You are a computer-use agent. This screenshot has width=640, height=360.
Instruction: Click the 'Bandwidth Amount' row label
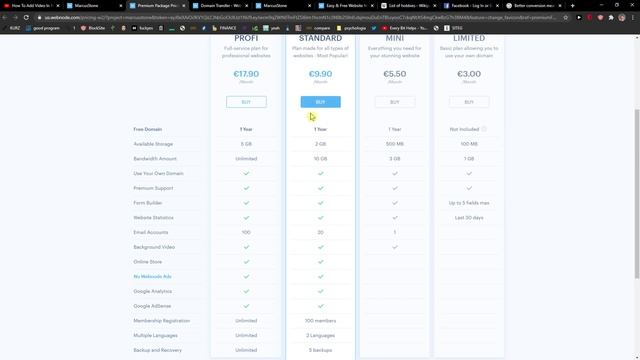[155, 158]
